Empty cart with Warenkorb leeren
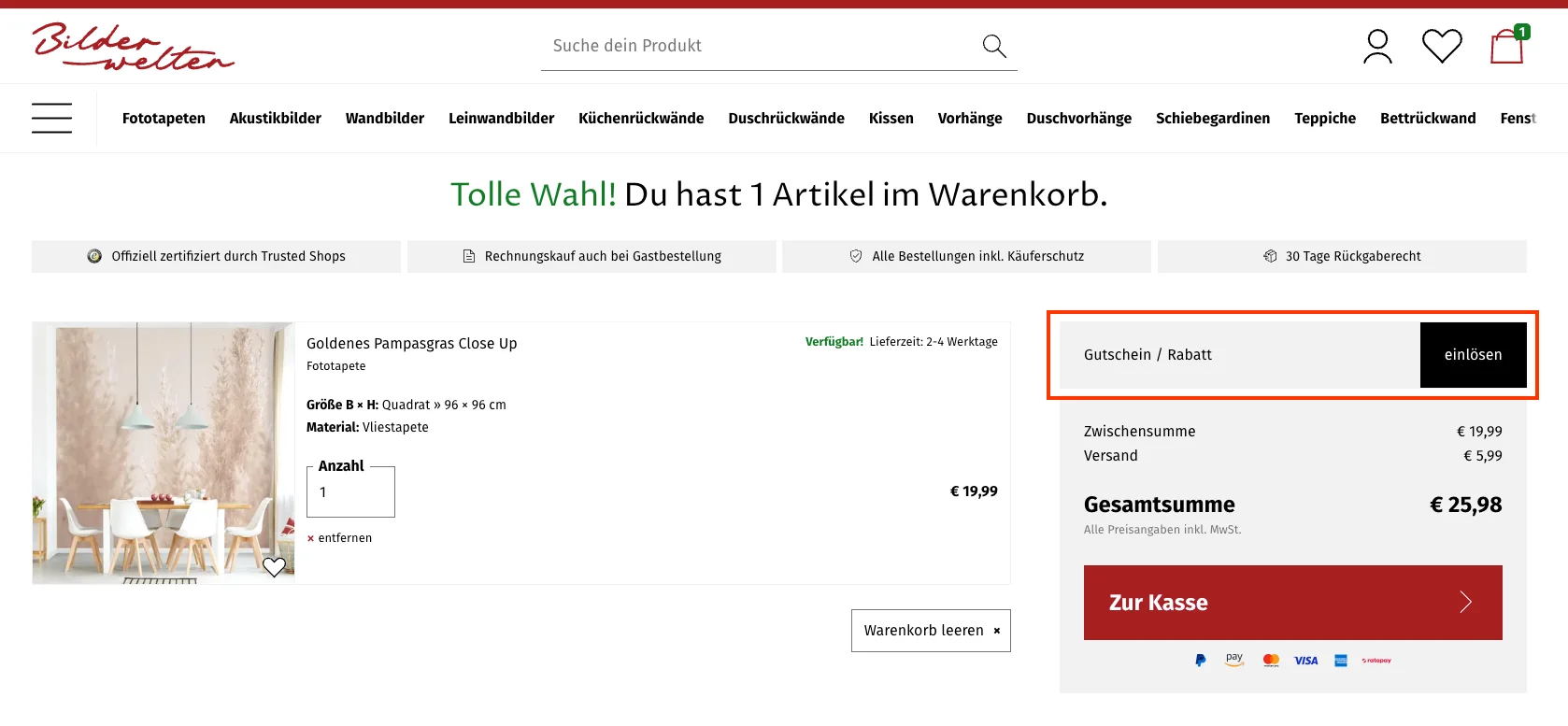 [931, 631]
